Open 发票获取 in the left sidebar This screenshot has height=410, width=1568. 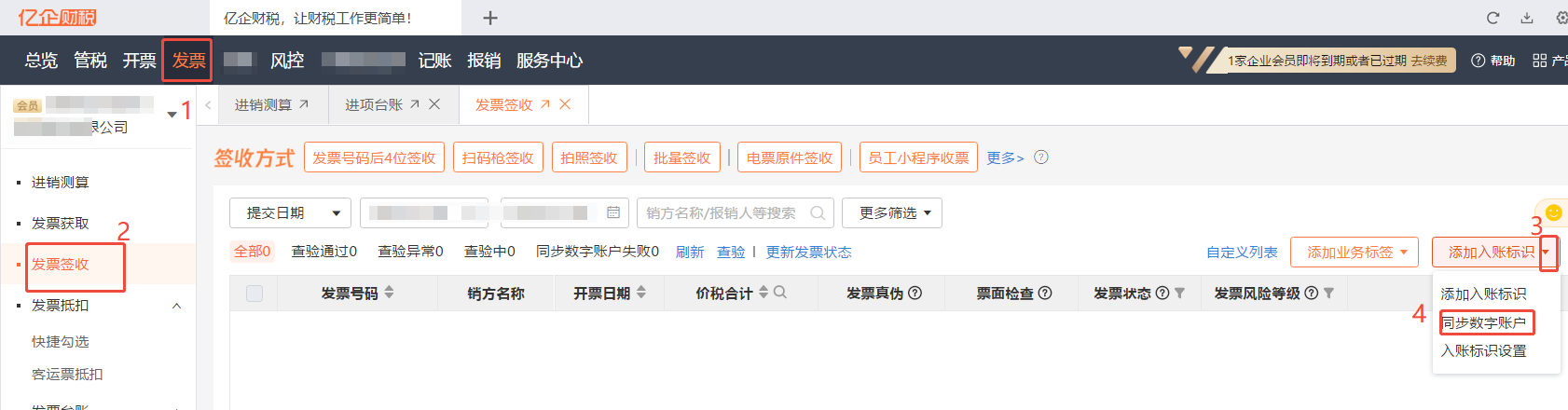point(61,223)
